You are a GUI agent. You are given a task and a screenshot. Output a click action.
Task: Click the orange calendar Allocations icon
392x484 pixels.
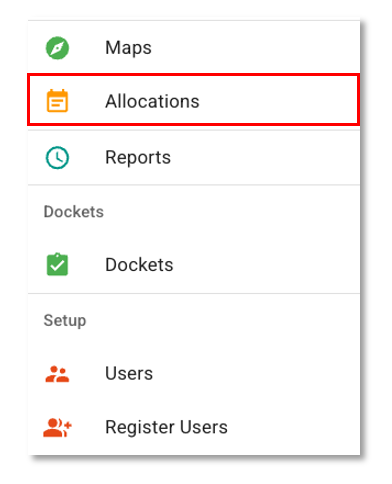(x=57, y=101)
